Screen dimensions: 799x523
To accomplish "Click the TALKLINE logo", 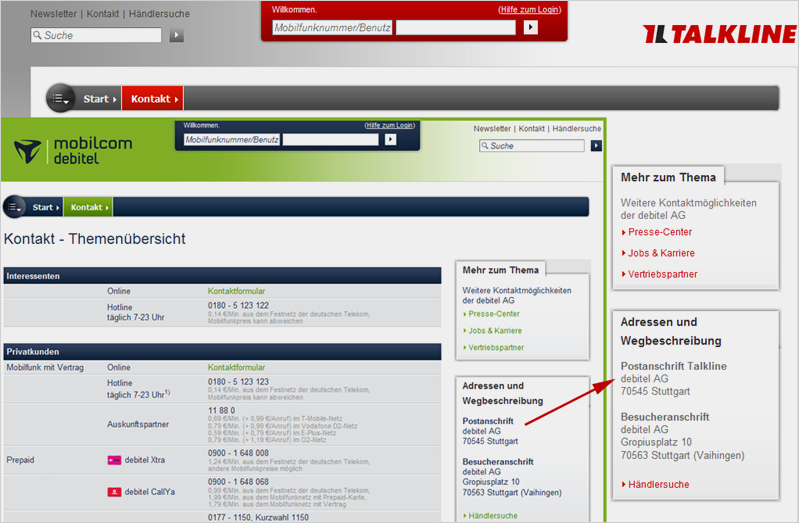I will pos(719,35).
